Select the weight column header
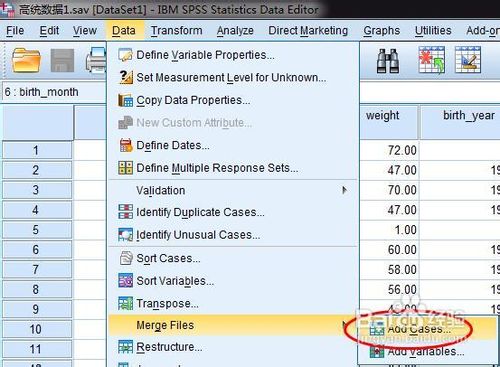The image size is (500, 367). click(389, 122)
